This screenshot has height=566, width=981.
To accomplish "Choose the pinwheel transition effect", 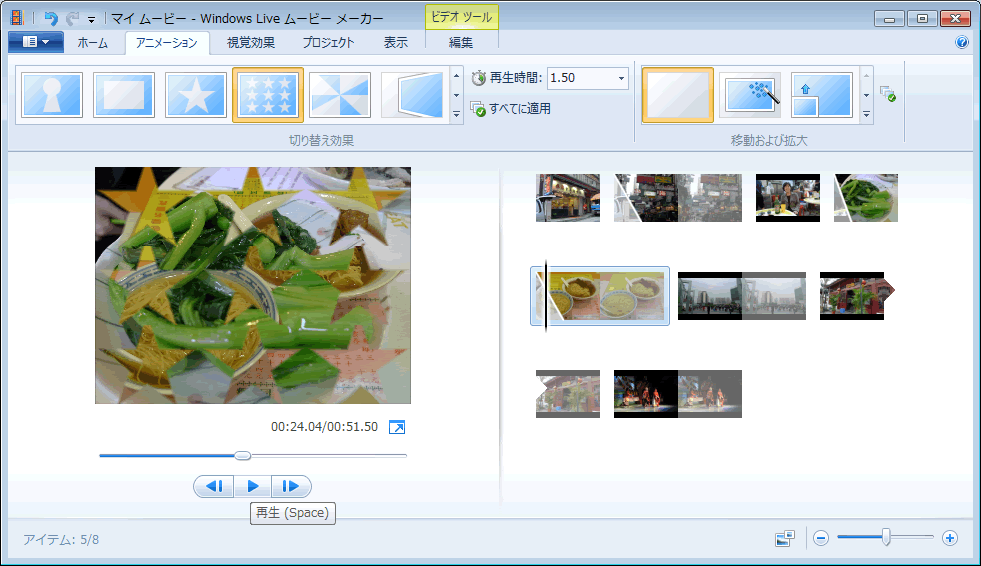I will 339,95.
